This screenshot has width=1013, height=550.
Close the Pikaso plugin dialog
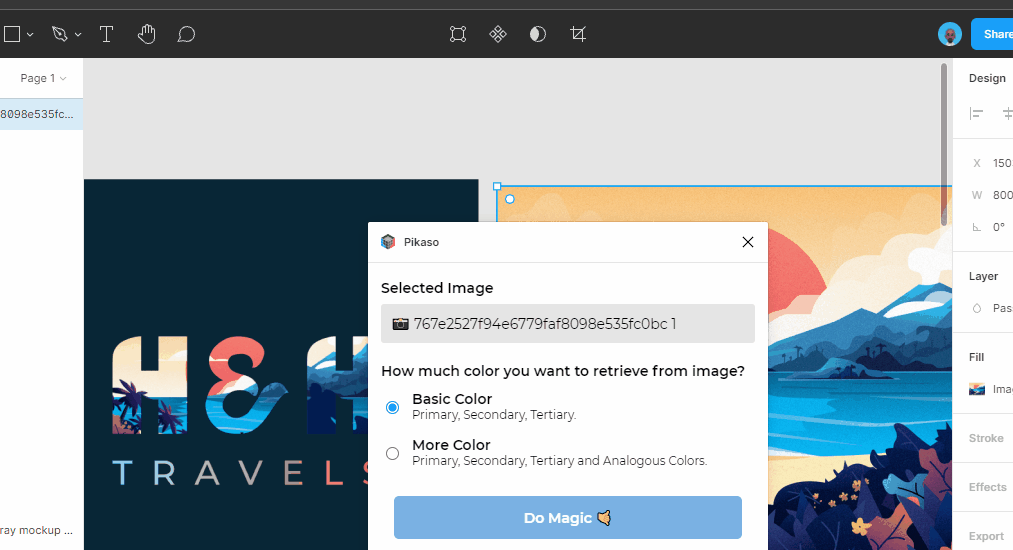747,242
